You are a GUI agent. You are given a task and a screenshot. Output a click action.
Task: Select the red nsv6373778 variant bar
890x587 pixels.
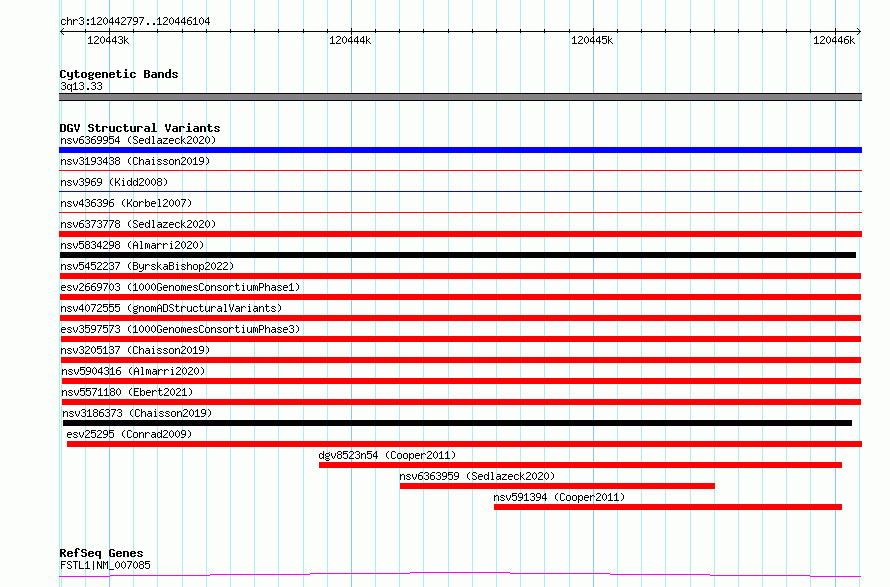pyautogui.click(x=460, y=234)
